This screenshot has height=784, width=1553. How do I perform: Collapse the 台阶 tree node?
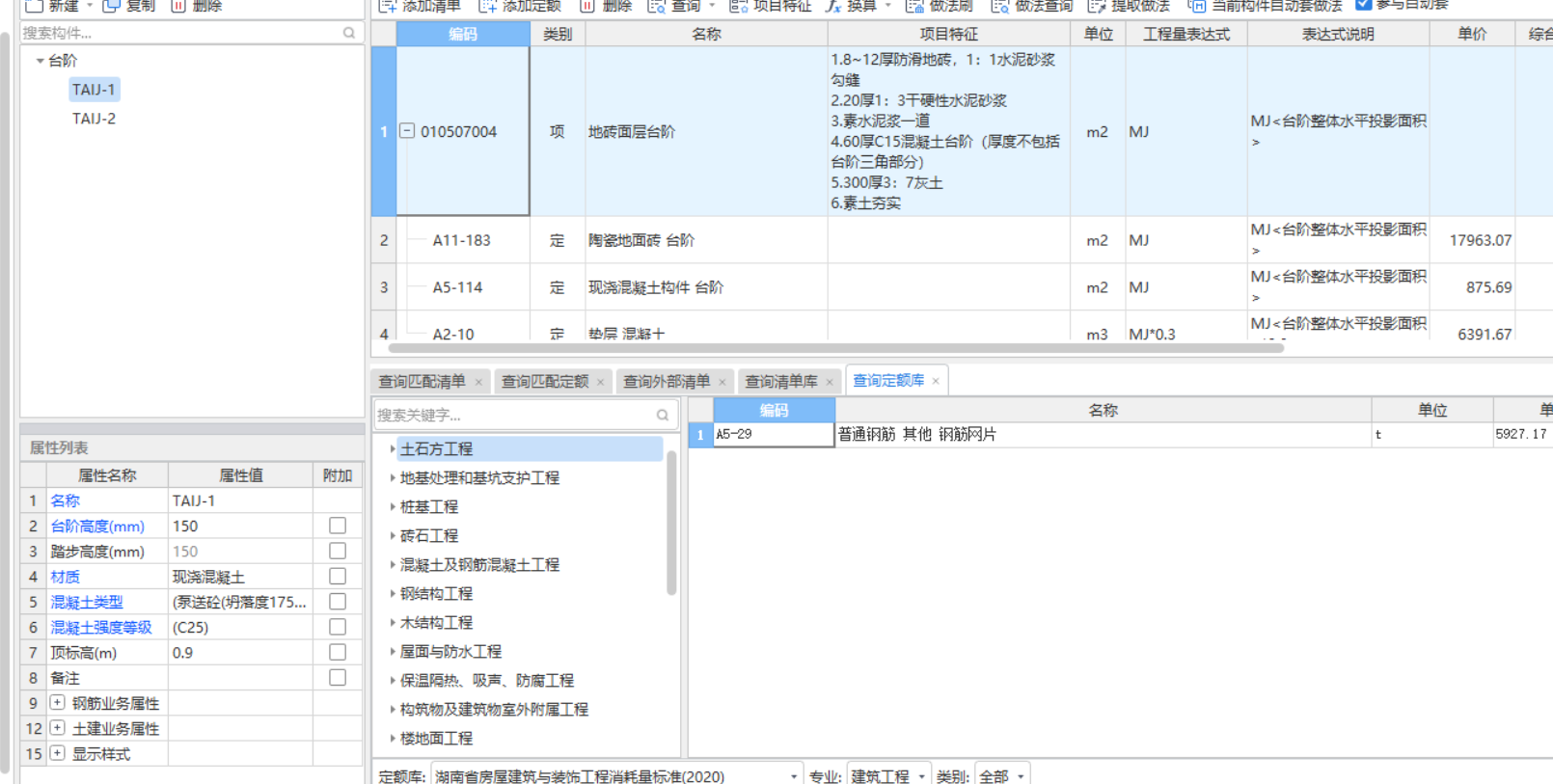point(40,61)
